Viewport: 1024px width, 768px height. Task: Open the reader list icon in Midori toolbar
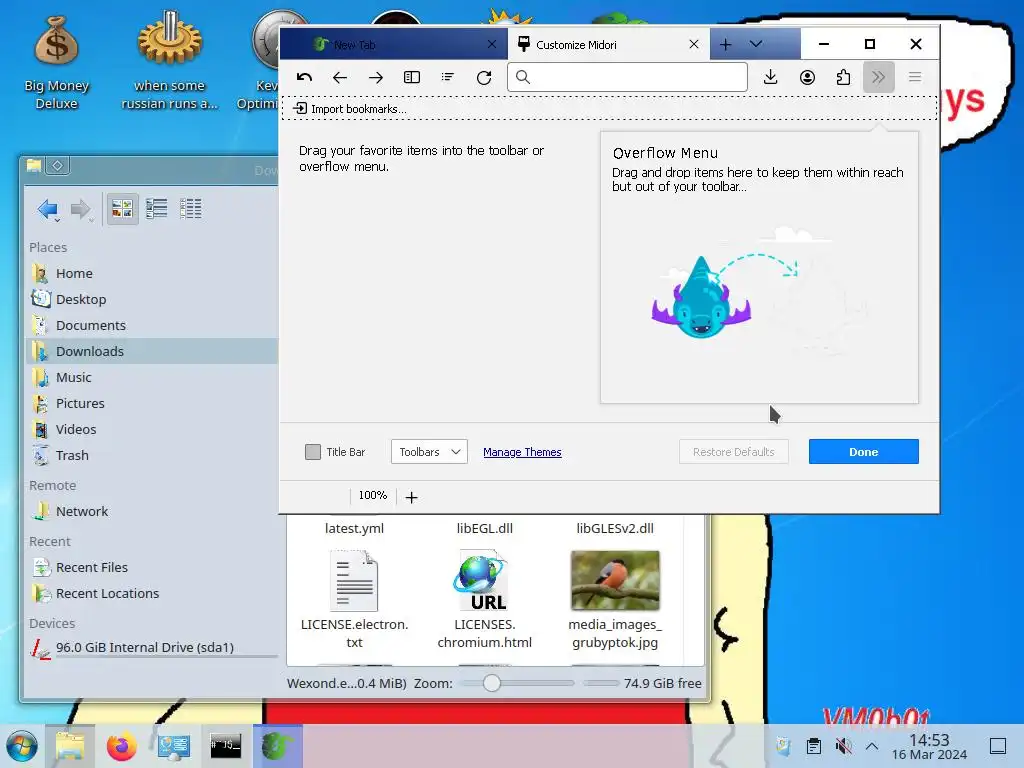[447, 78]
